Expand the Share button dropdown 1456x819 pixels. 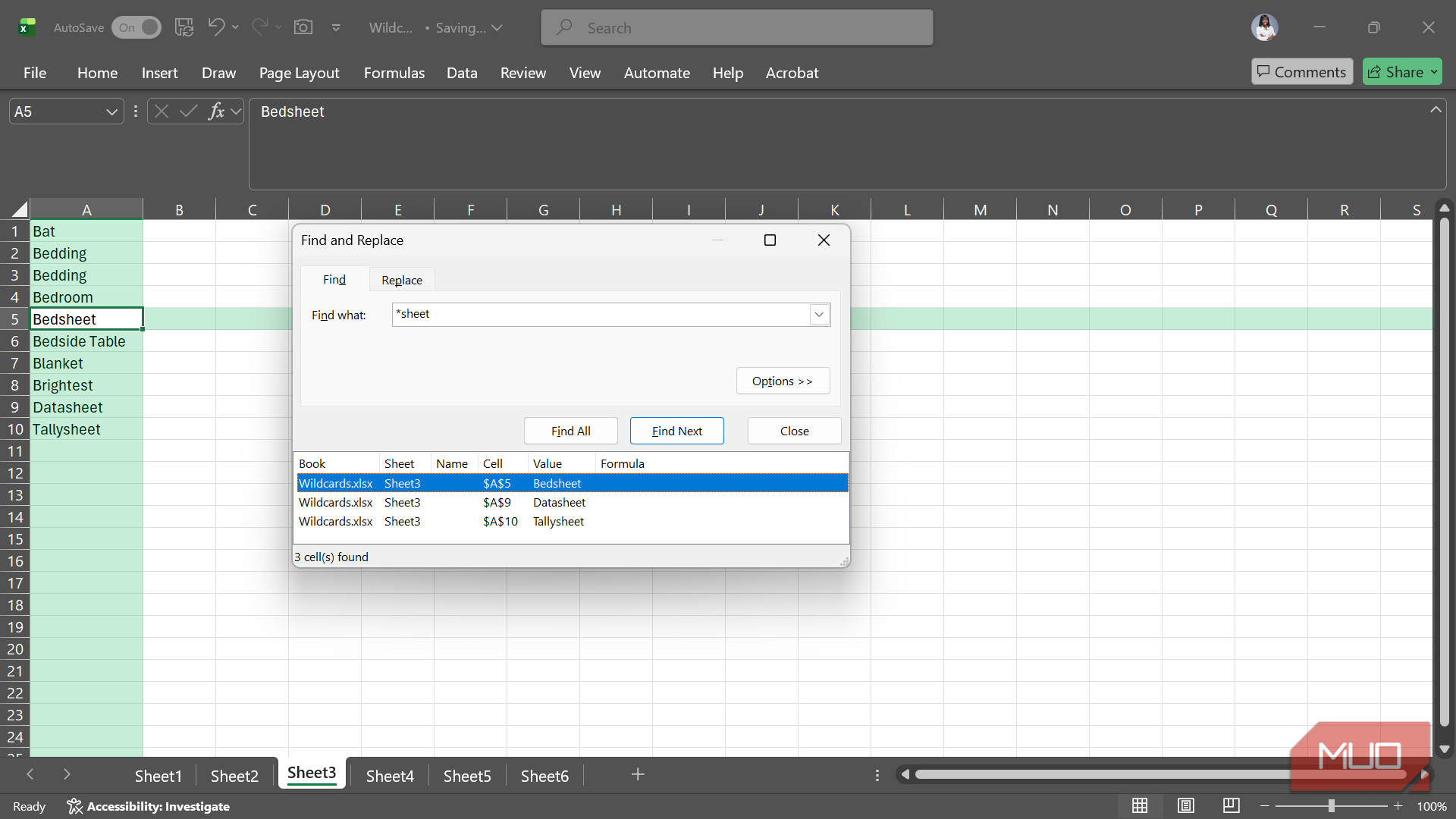(1434, 72)
